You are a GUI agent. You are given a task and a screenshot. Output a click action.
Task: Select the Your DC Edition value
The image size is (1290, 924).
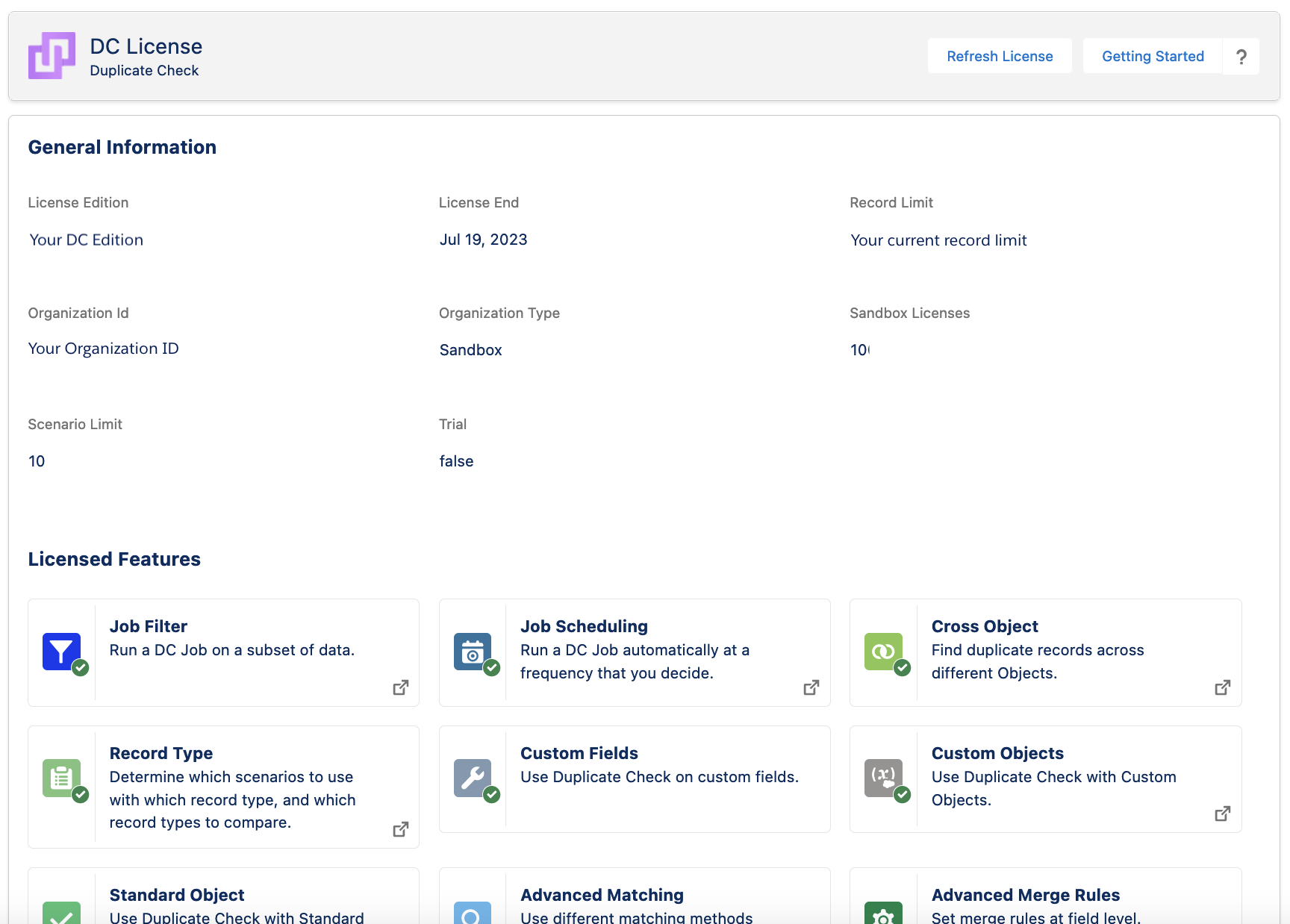(x=86, y=240)
